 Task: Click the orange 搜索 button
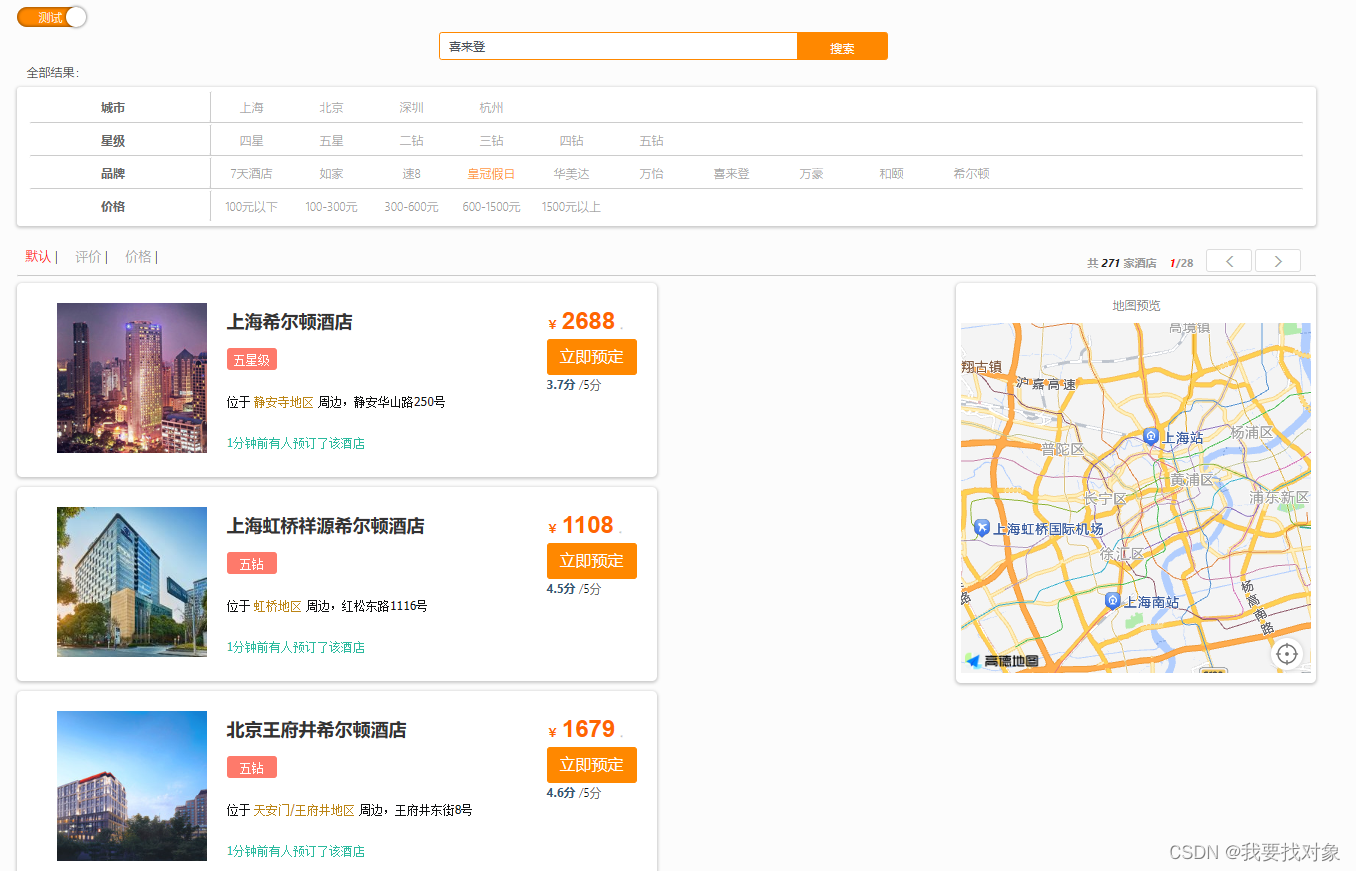coord(842,46)
